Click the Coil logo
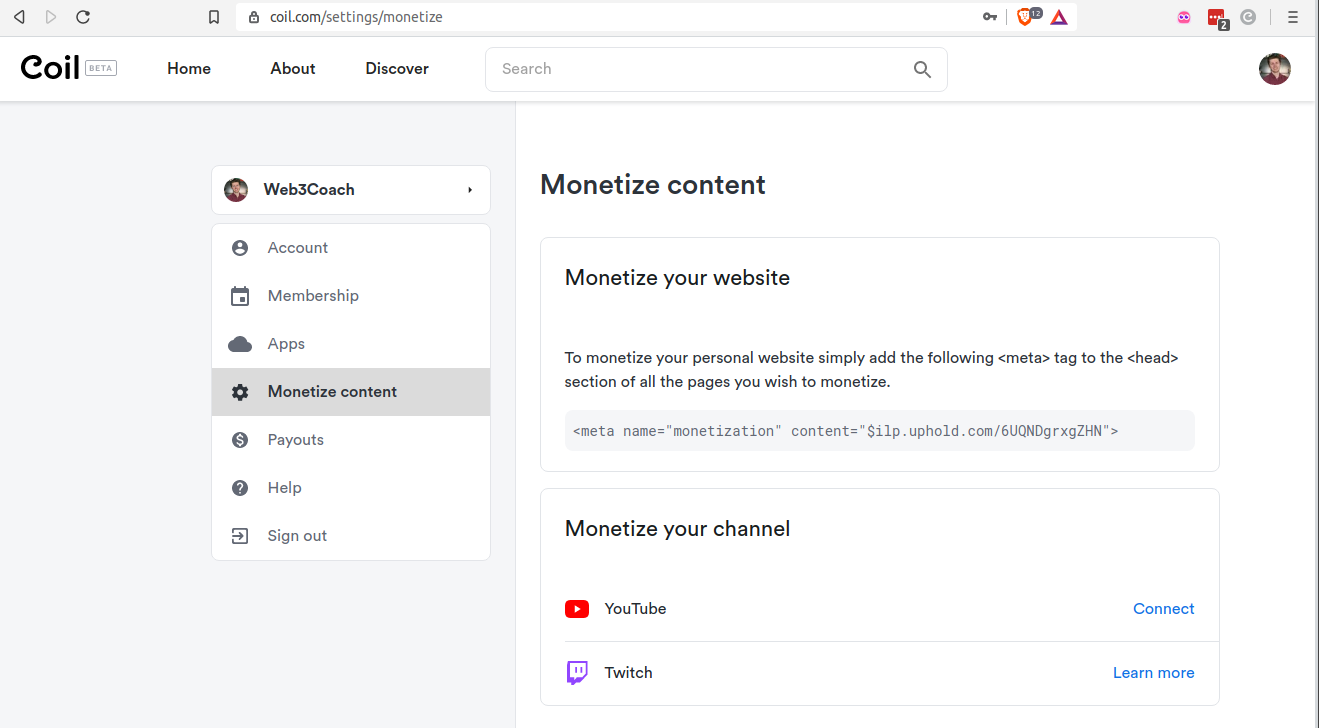The image size is (1319, 728). (50, 68)
